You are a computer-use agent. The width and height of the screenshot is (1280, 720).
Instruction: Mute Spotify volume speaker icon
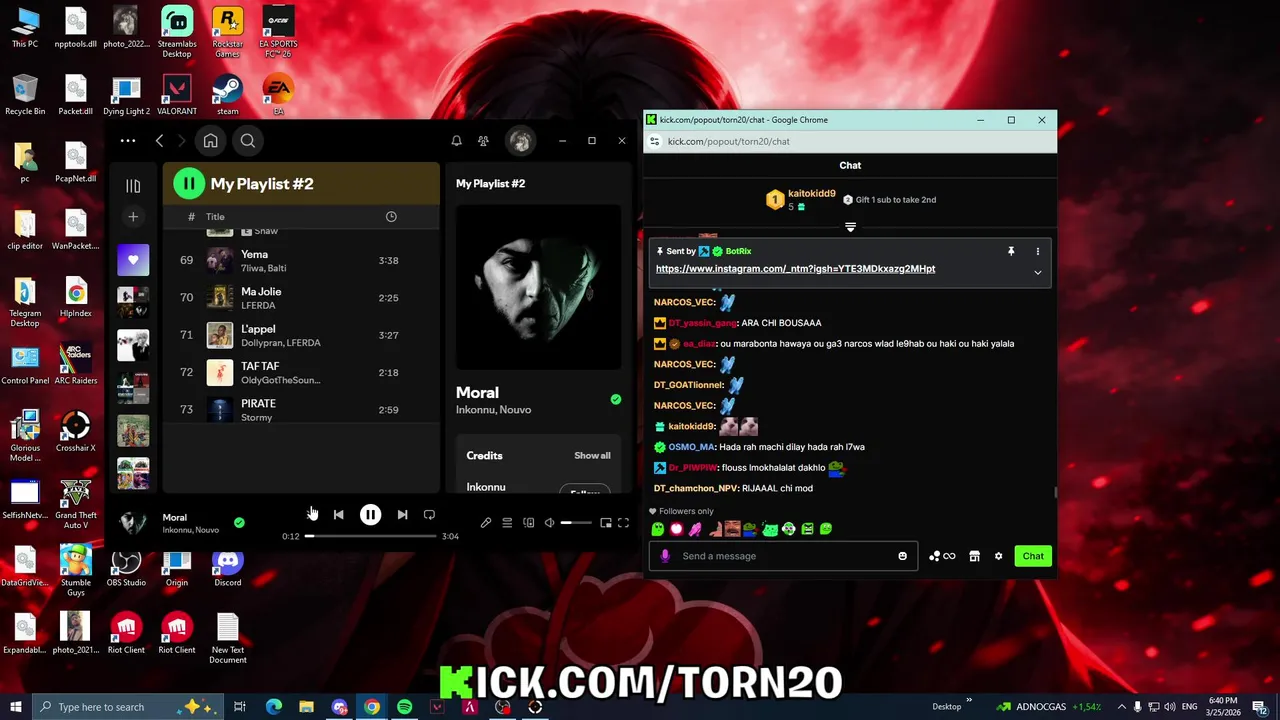tap(549, 523)
